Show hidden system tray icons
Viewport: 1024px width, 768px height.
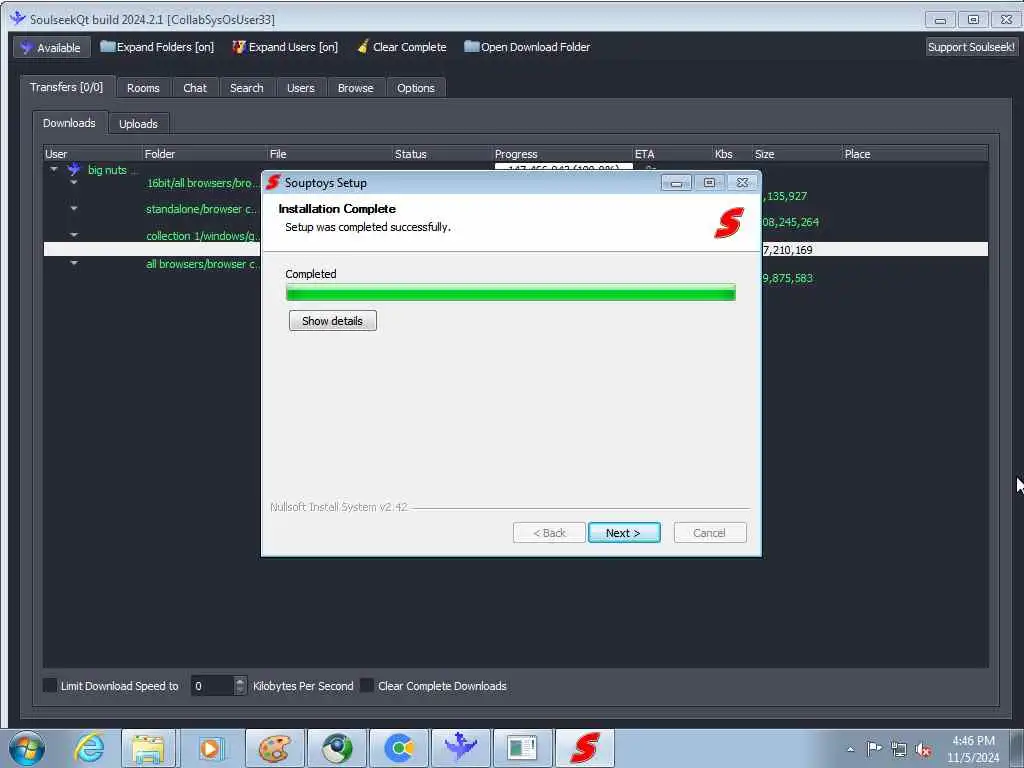(850, 749)
